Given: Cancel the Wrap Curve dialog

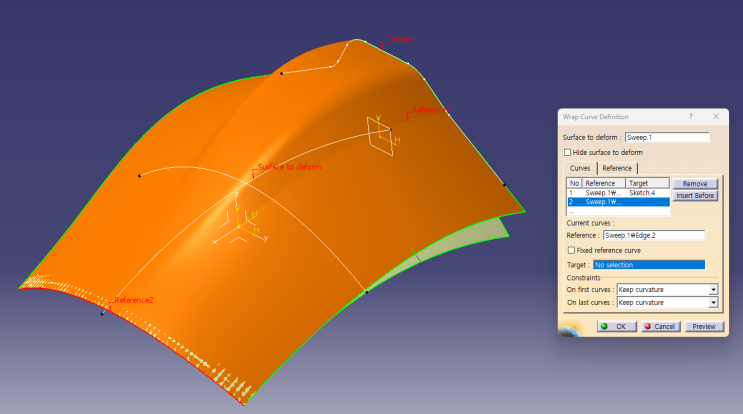Looking at the screenshot, I should point(661,326).
